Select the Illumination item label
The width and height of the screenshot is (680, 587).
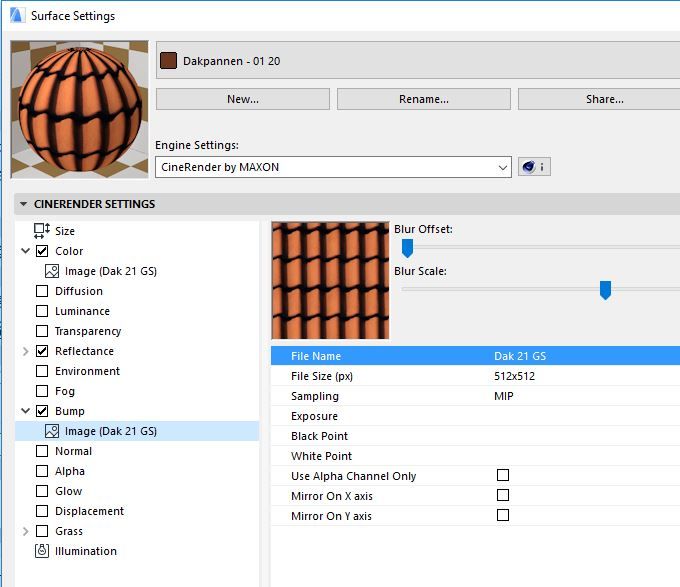[x=86, y=551]
